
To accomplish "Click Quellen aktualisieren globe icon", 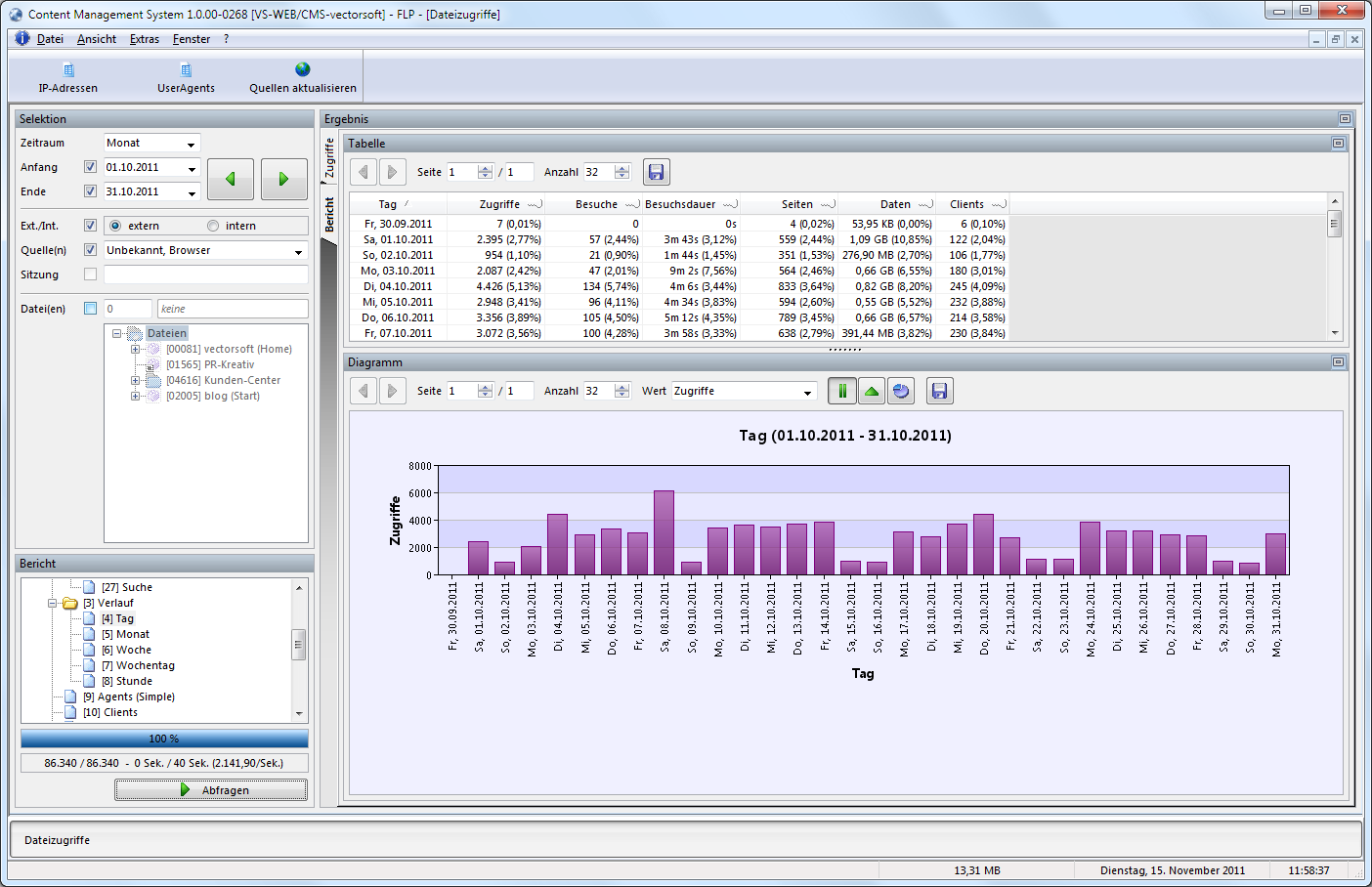I will 303,69.
